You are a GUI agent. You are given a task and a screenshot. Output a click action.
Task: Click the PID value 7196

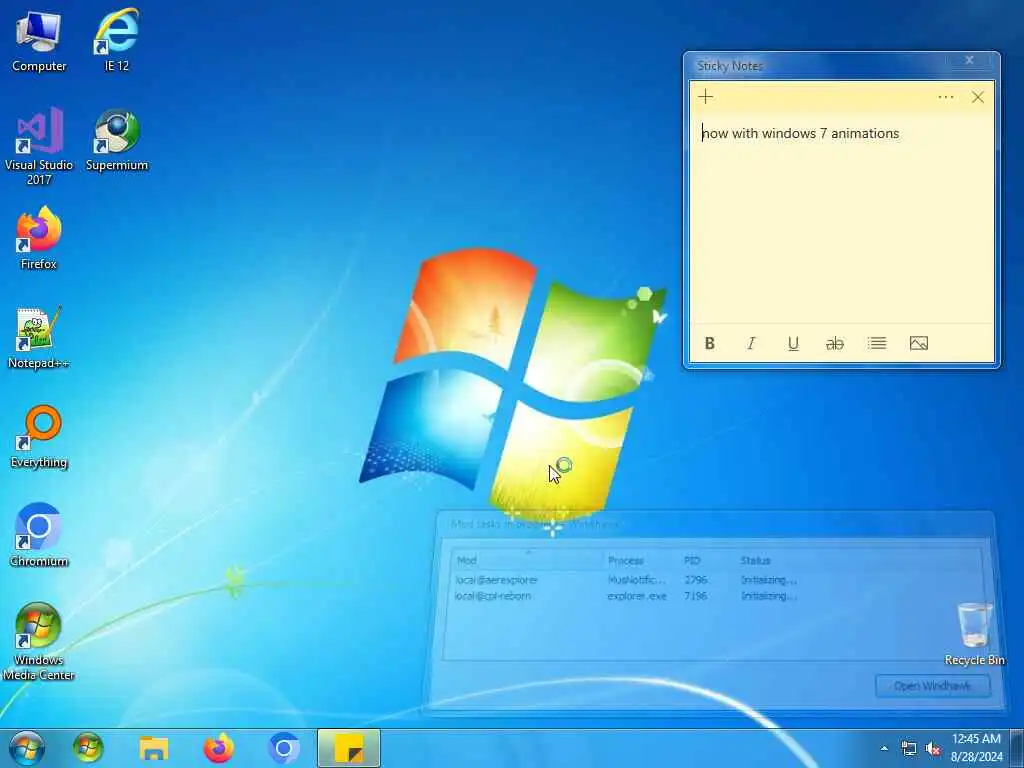point(696,596)
